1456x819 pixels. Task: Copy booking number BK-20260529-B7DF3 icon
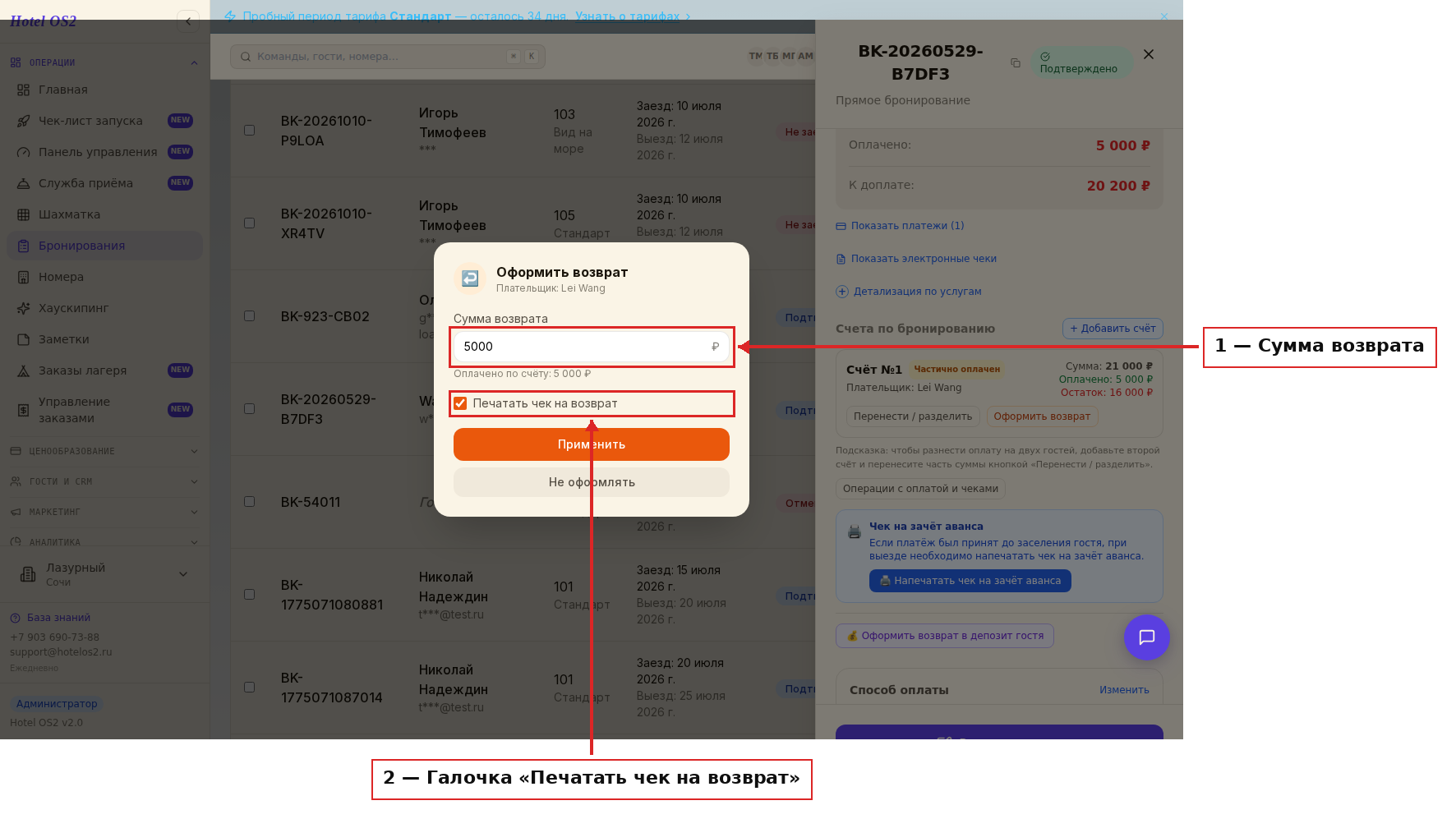pyautogui.click(x=1016, y=63)
